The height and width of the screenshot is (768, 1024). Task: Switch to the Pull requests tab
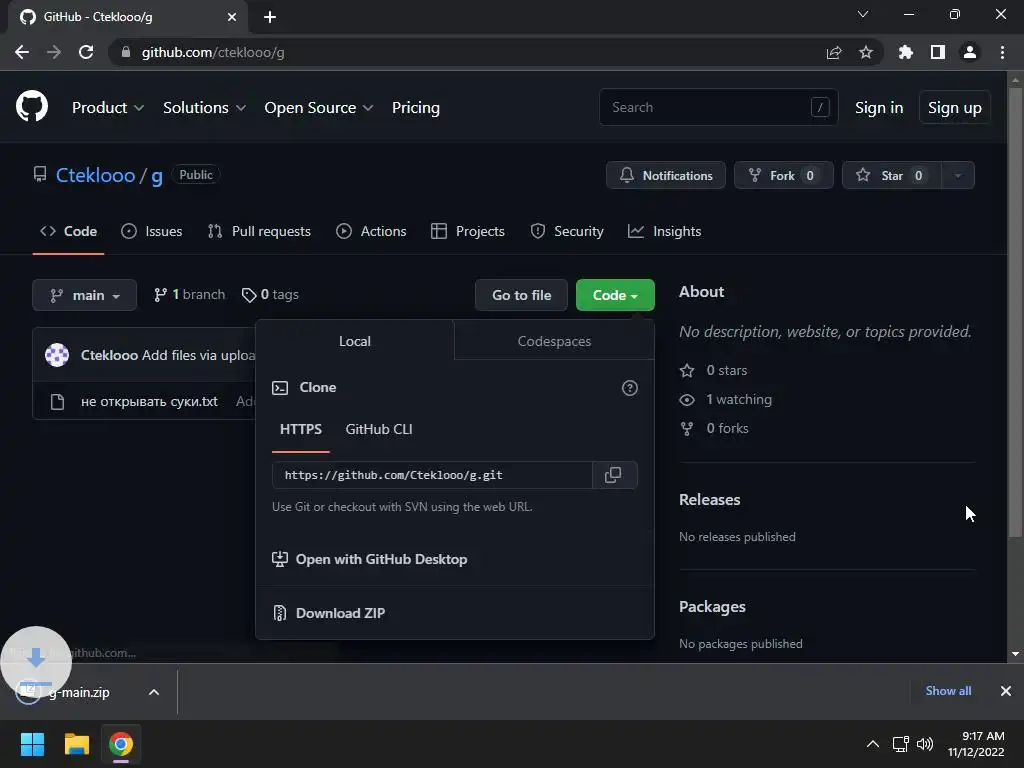point(259,231)
